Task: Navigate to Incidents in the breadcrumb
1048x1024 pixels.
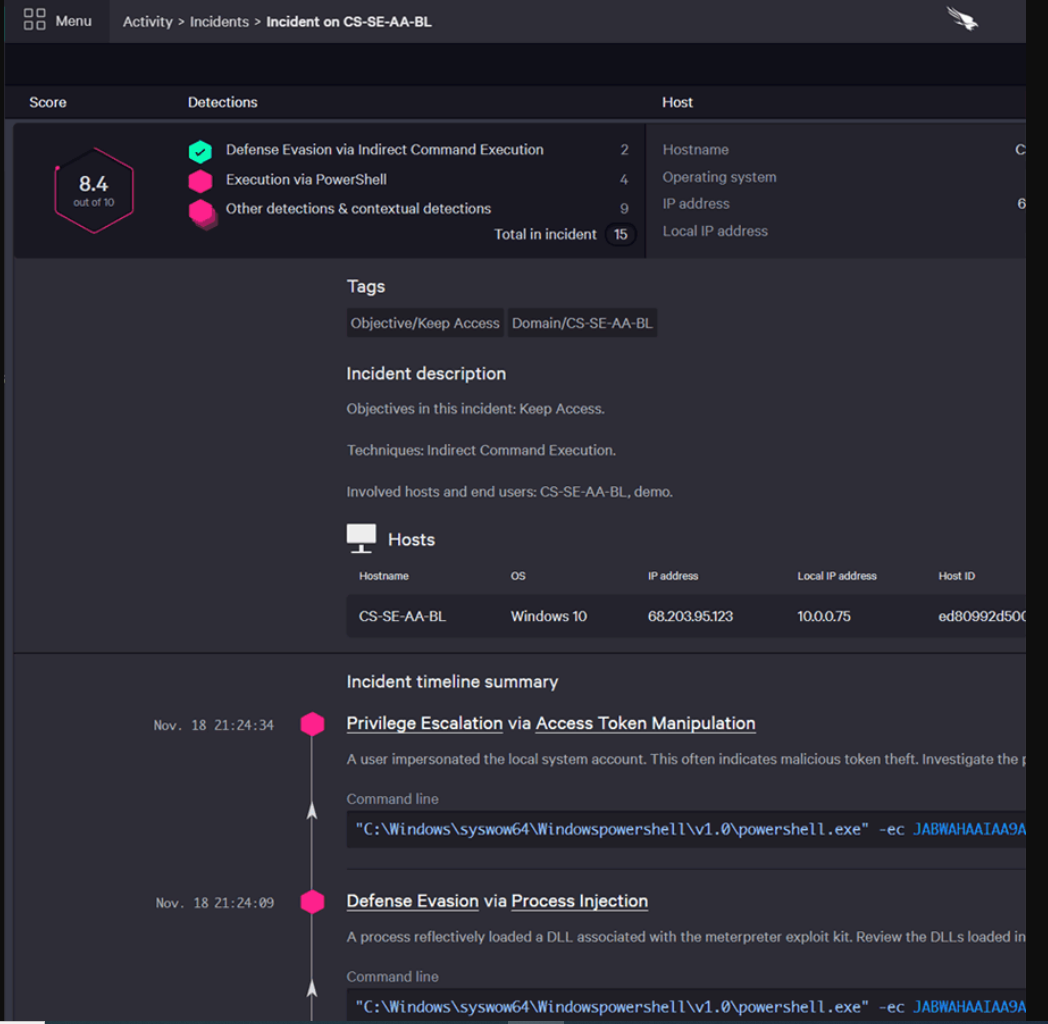Action: click(219, 22)
